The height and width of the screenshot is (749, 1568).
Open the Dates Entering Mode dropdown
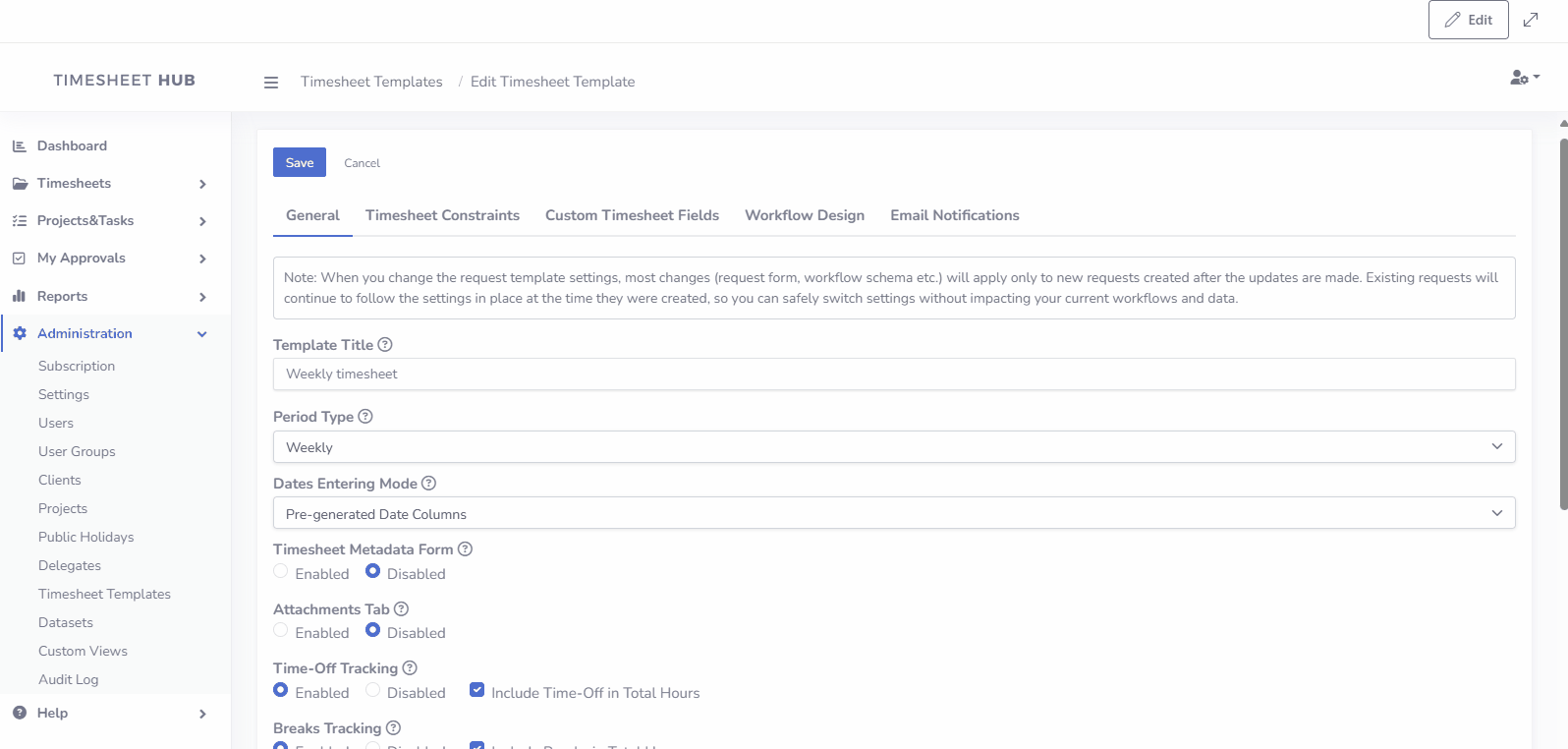(x=893, y=513)
